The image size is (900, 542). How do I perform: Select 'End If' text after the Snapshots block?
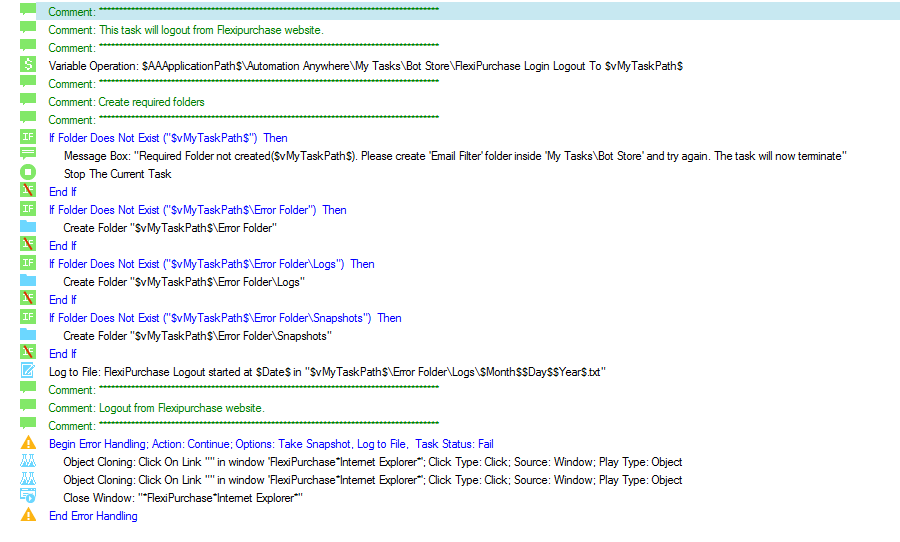(63, 354)
